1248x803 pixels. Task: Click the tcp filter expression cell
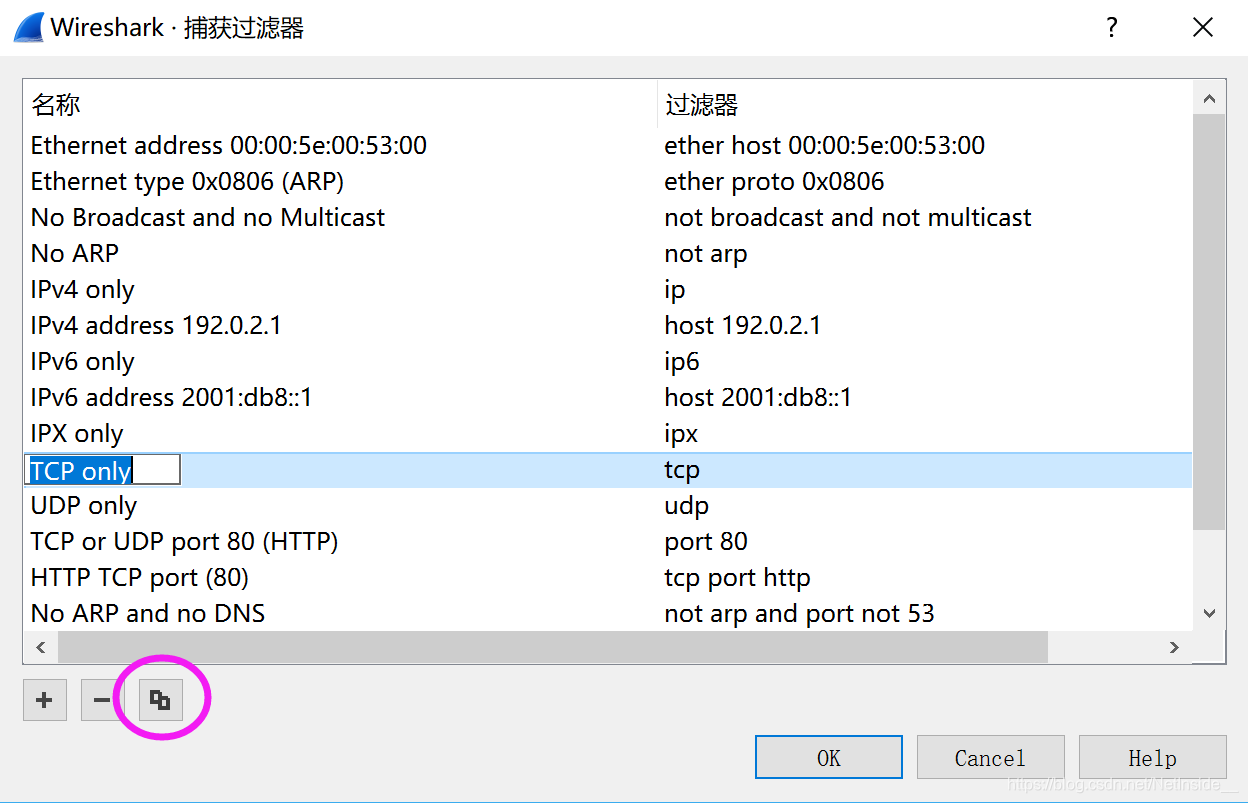pos(682,470)
